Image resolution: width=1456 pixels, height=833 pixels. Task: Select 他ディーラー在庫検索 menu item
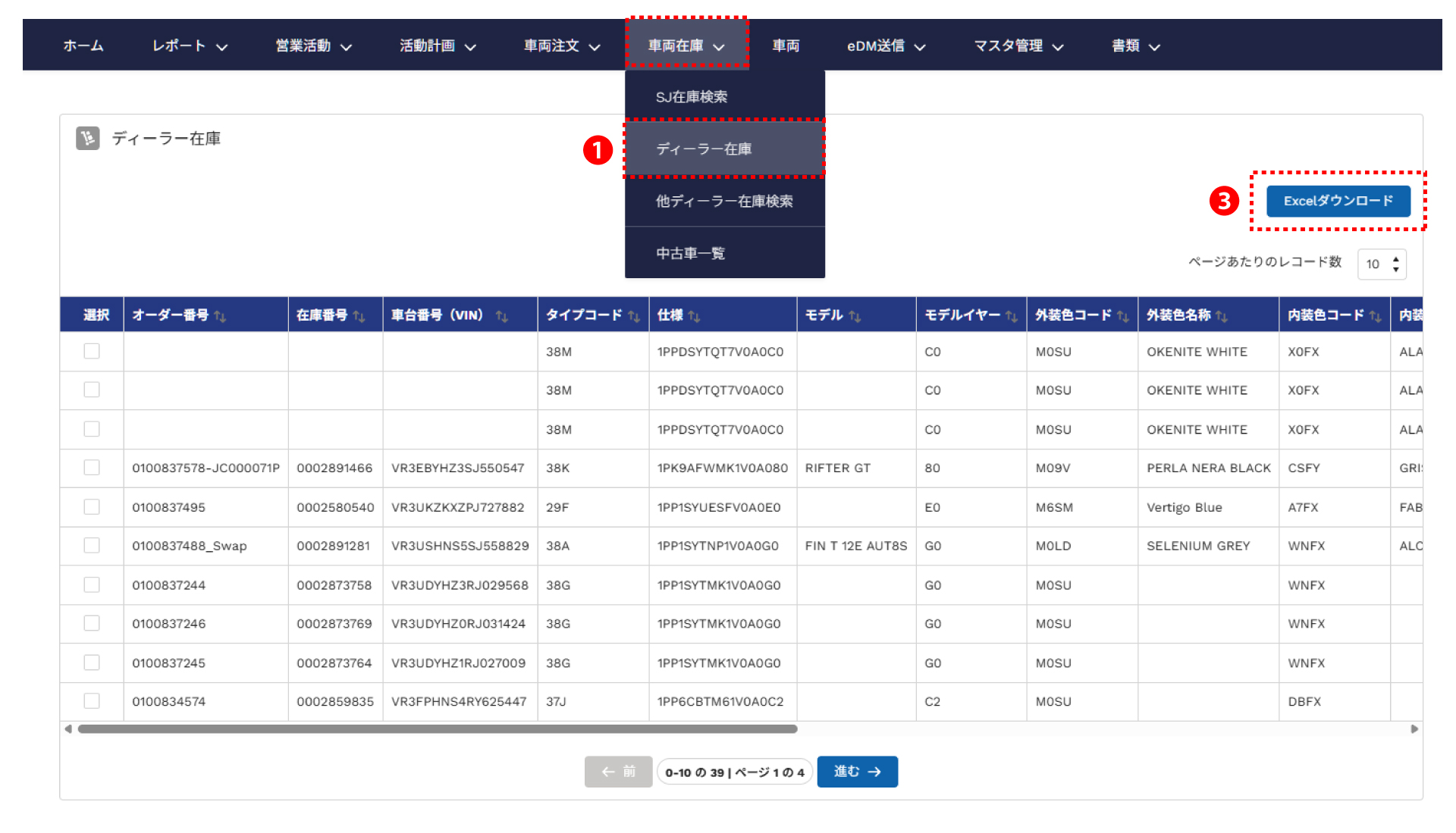click(x=724, y=201)
